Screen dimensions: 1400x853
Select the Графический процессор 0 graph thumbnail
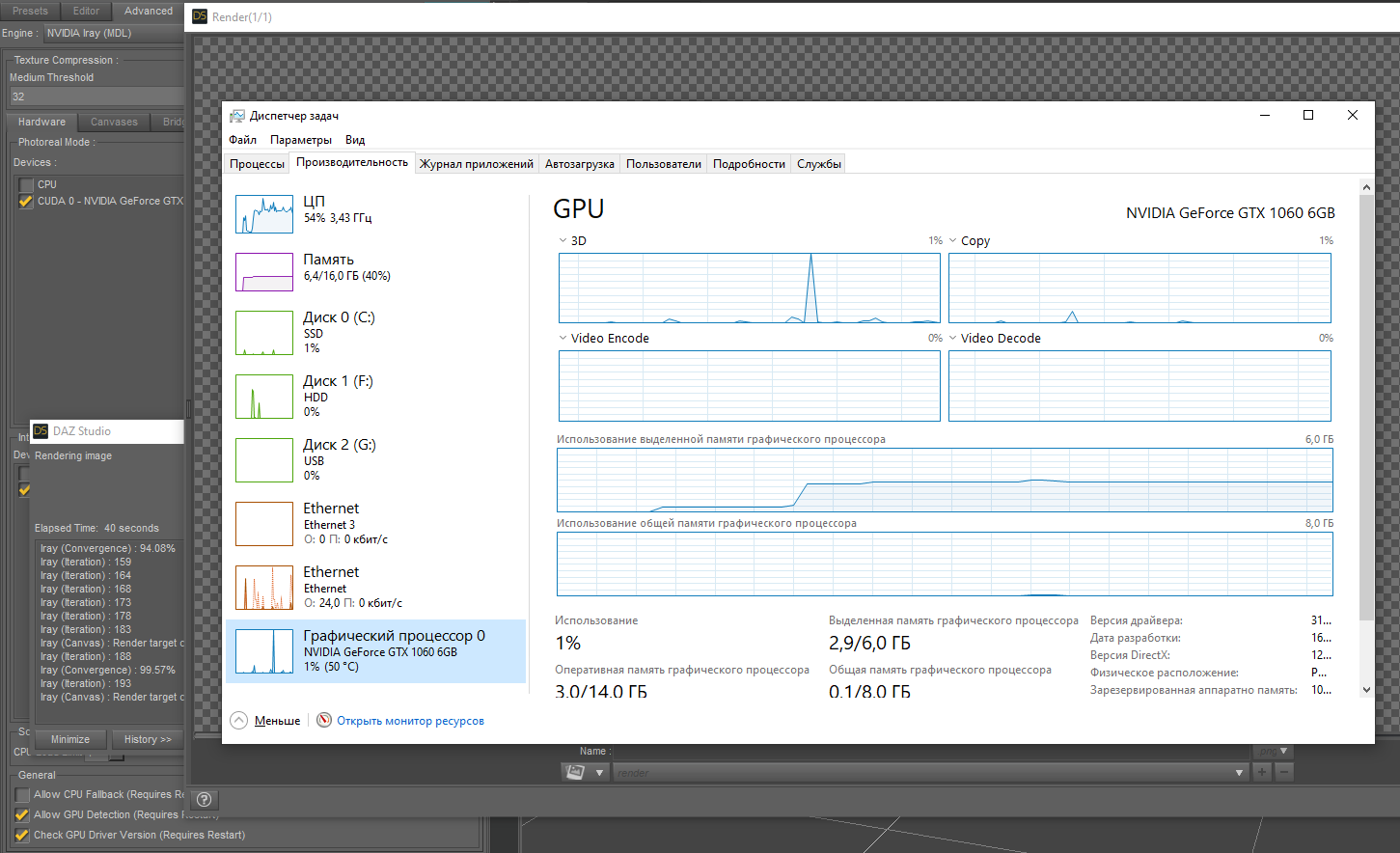[x=264, y=651]
